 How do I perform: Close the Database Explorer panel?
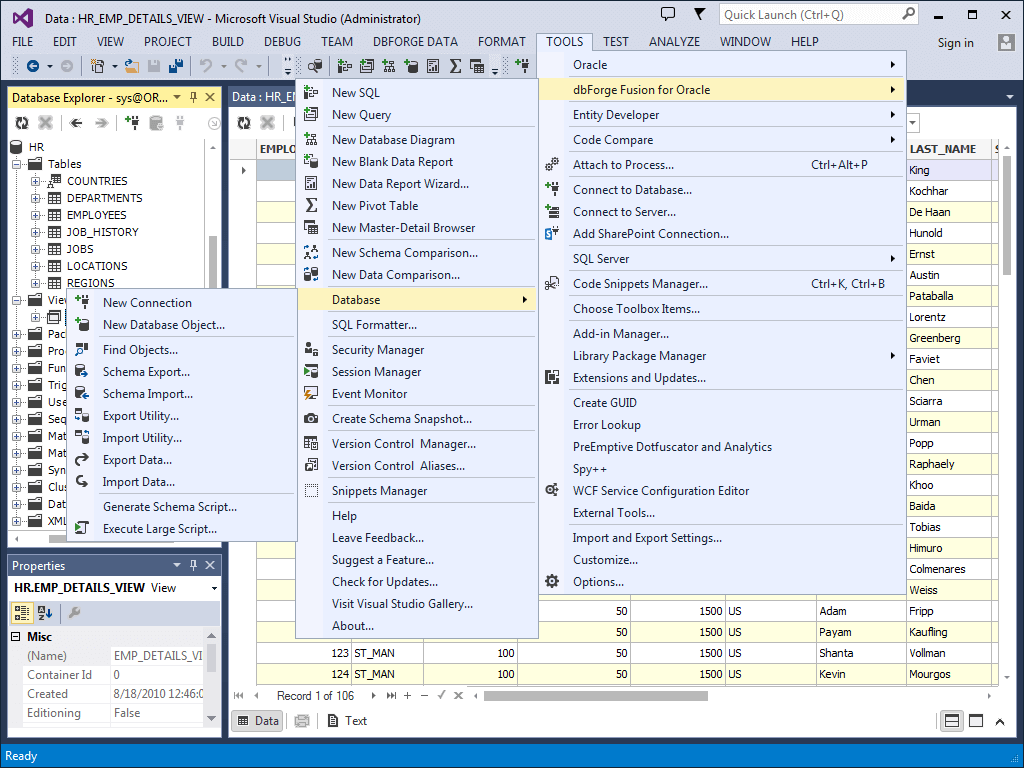pyautogui.click(x=210, y=97)
